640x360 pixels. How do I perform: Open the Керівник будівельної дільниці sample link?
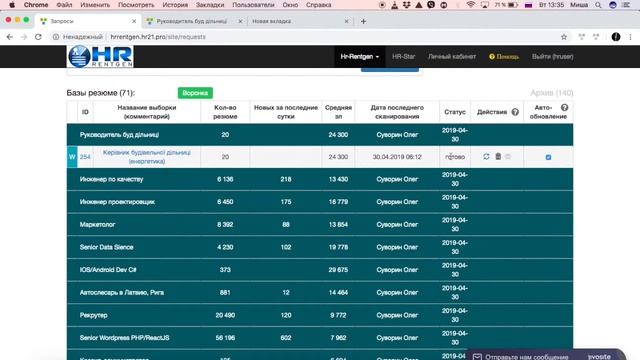147,157
